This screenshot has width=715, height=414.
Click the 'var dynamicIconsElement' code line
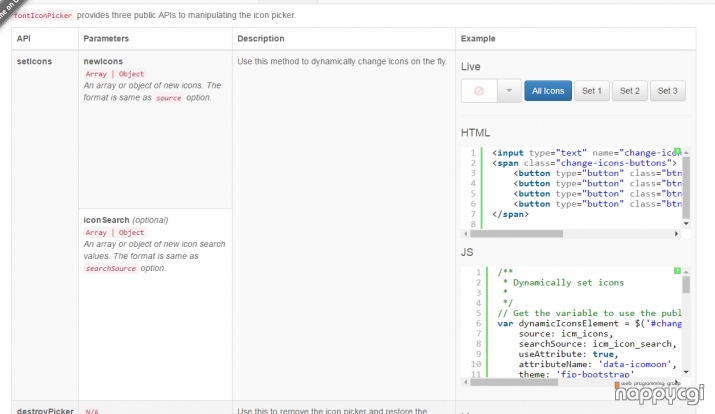pyautogui.click(x=589, y=323)
